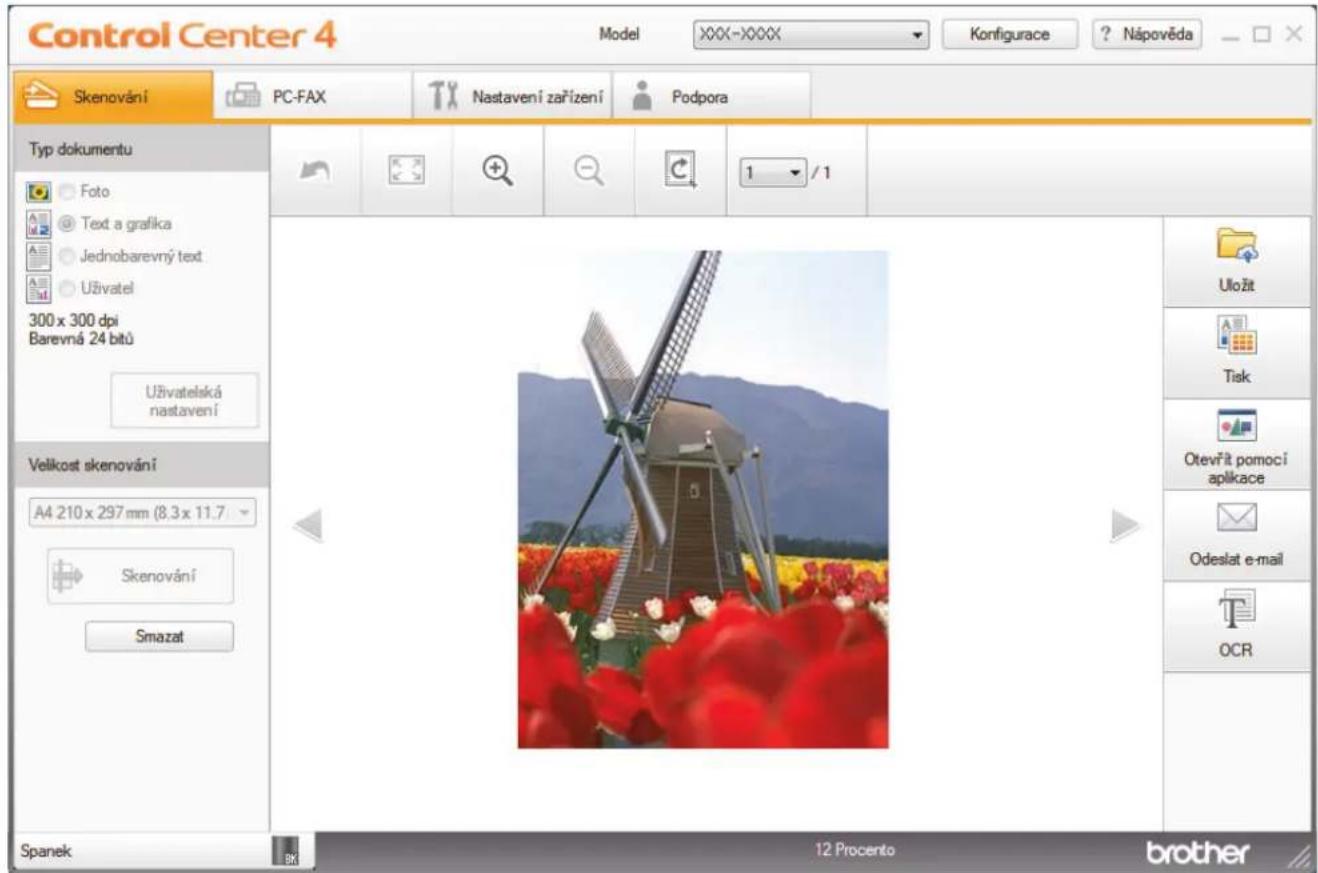Go to previous image with left arrow
Screen dimensions: 1318x873
(308, 528)
